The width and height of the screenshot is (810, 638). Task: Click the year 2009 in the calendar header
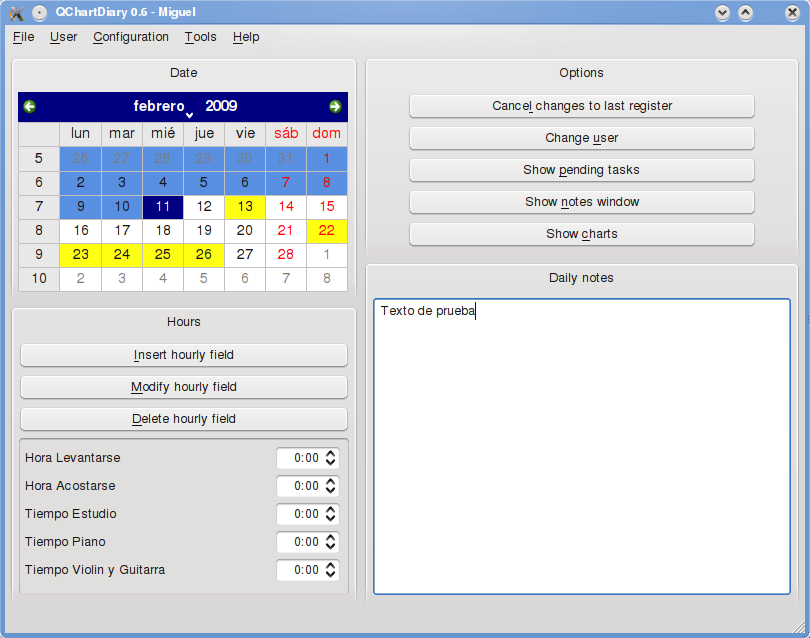point(221,106)
